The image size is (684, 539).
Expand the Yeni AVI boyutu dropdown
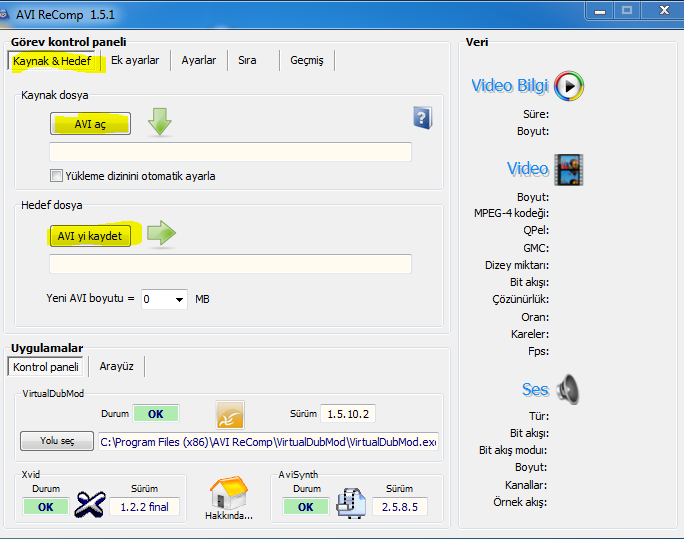(180, 299)
